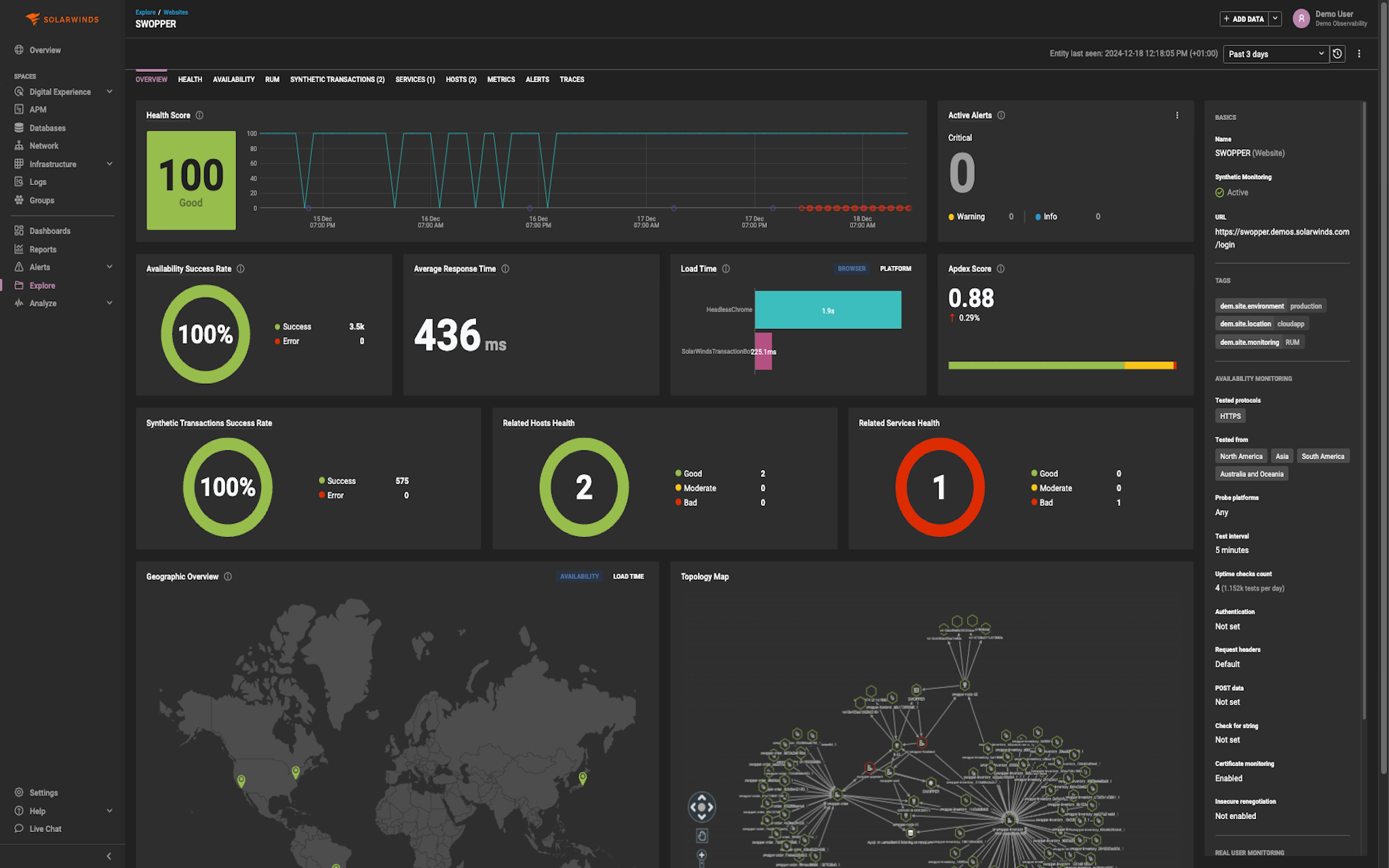Expand the Analyze sidebar section
Screen dimensions: 1389x868
point(45,303)
